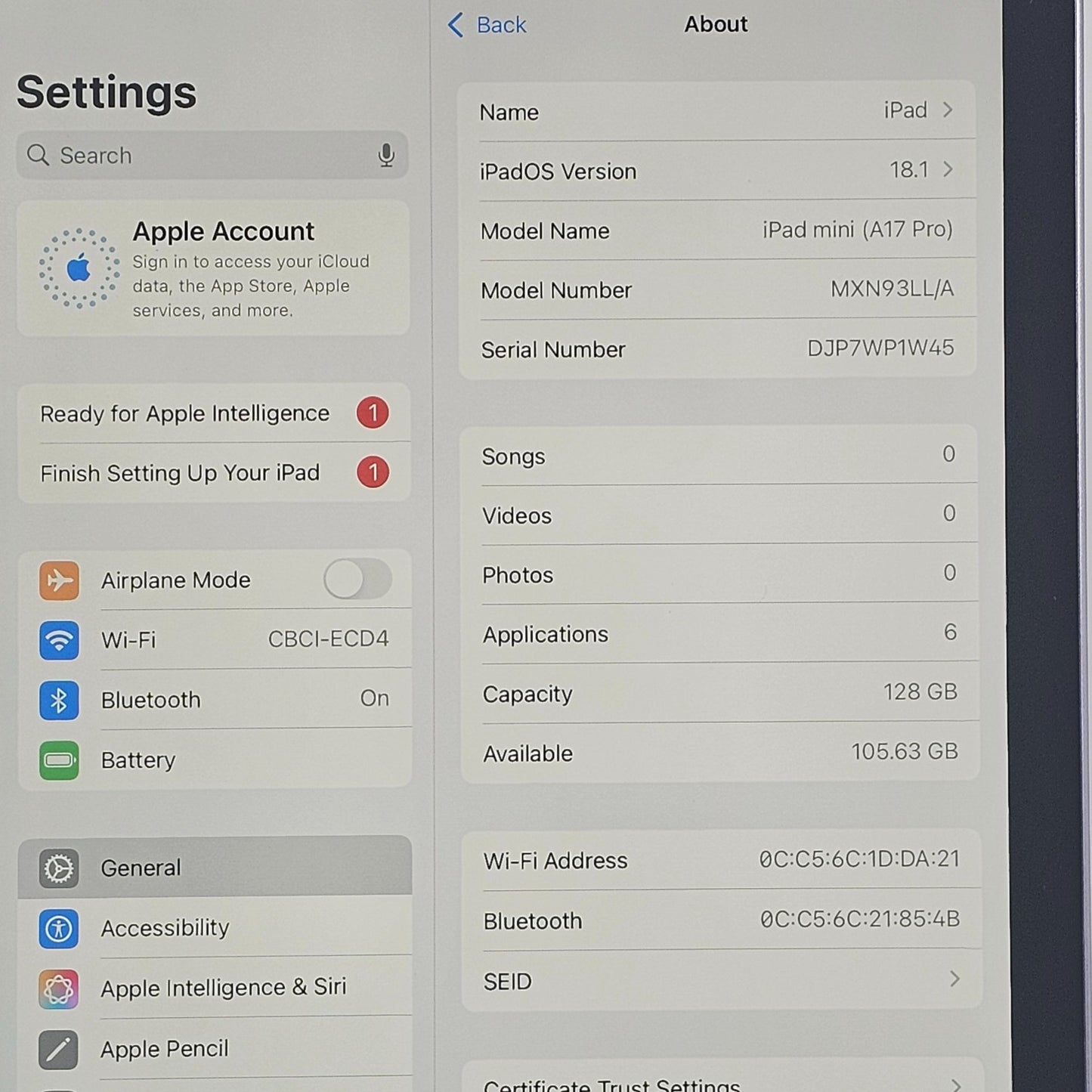Viewport: 1092px width, 1092px height.
Task: Tap Wi-Fi Address 0C:C5:6C:1D:DA:21
Action: [859, 859]
